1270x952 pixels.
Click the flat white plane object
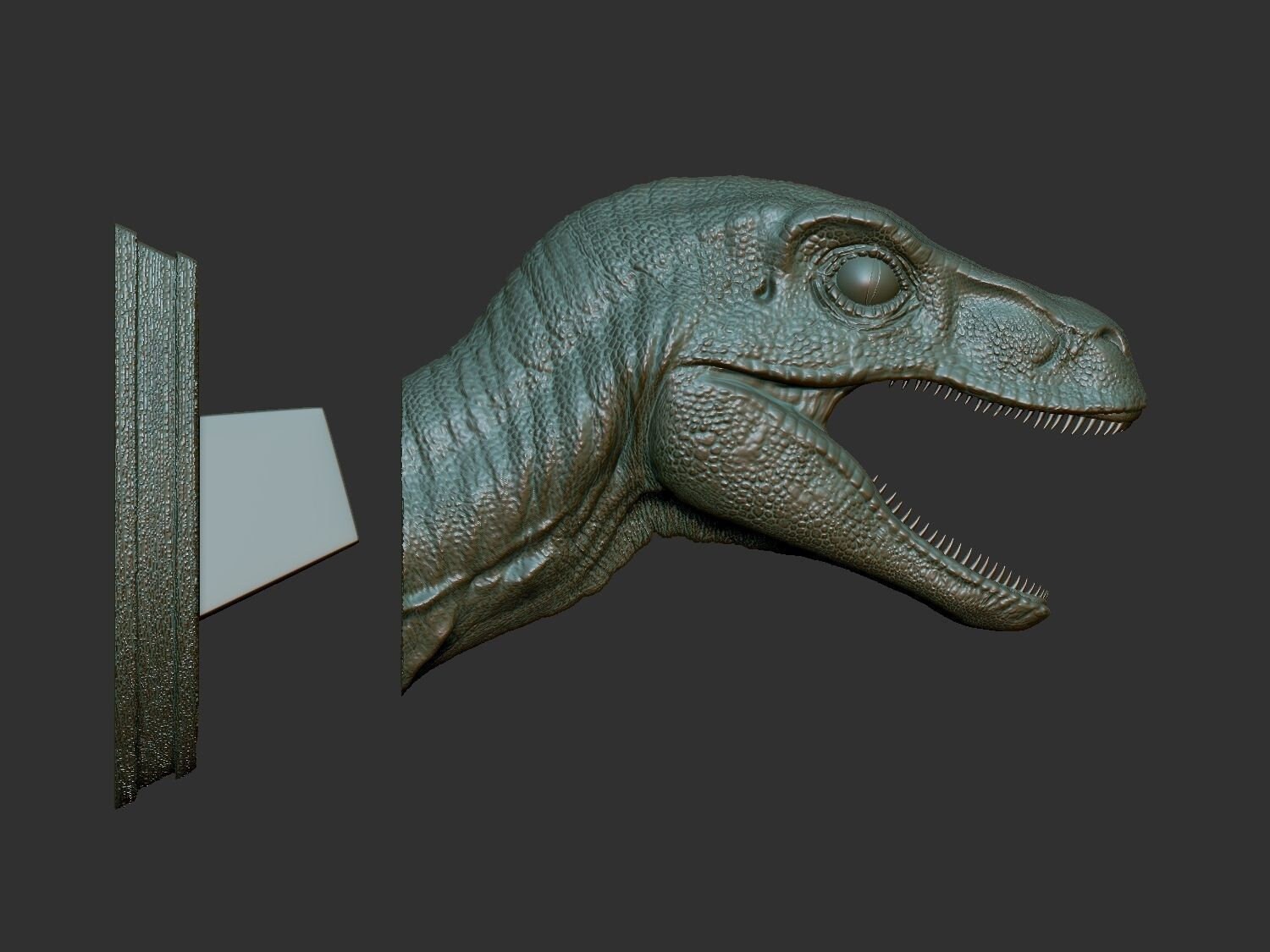pyautogui.click(x=271, y=499)
